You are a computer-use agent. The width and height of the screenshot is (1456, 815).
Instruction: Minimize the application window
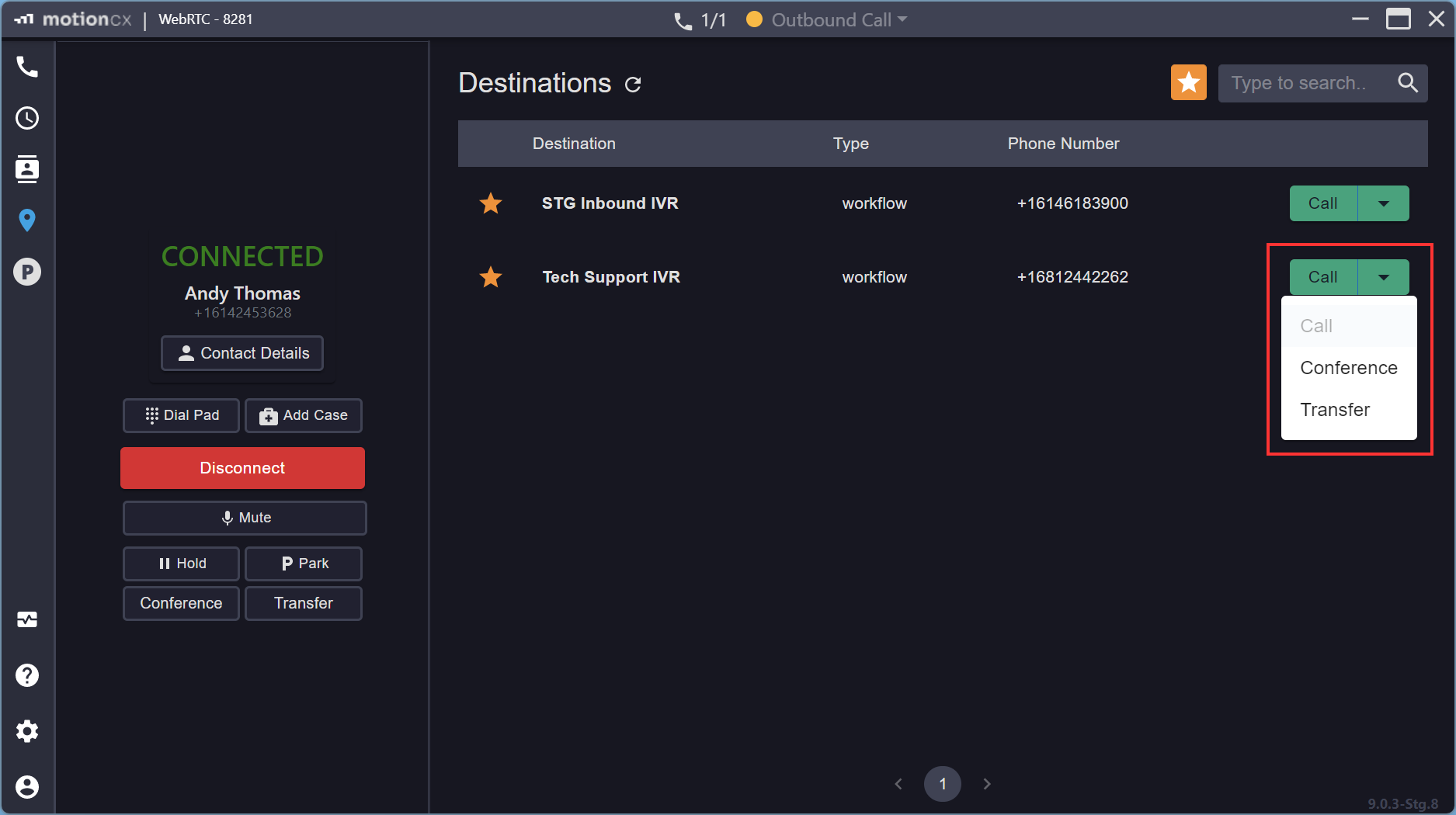coord(1360,19)
